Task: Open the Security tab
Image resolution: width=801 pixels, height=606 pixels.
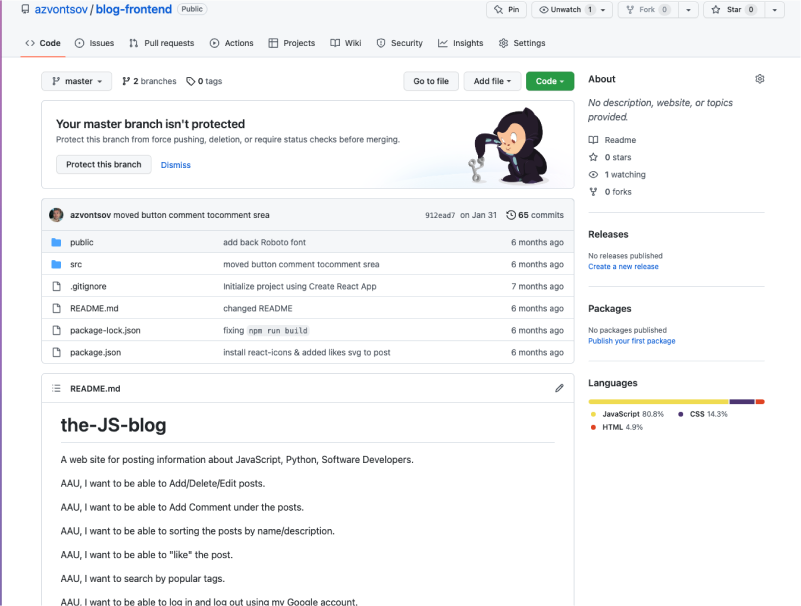Action: [399, 43]
